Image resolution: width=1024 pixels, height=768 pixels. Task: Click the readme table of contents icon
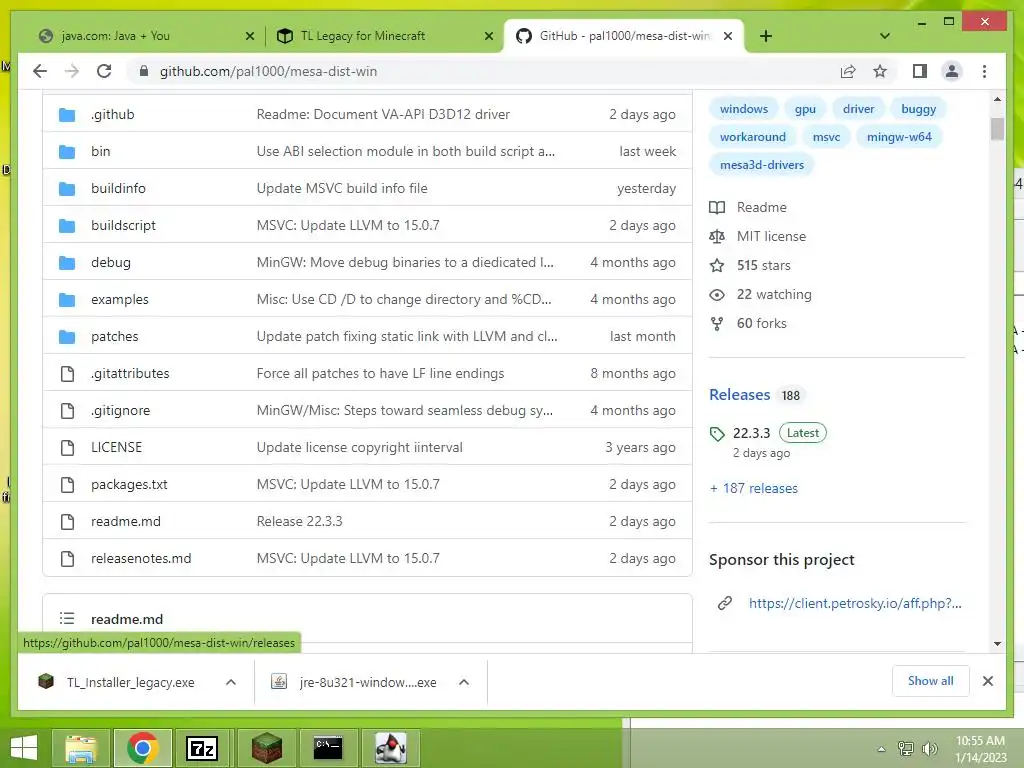pos(67,618)
